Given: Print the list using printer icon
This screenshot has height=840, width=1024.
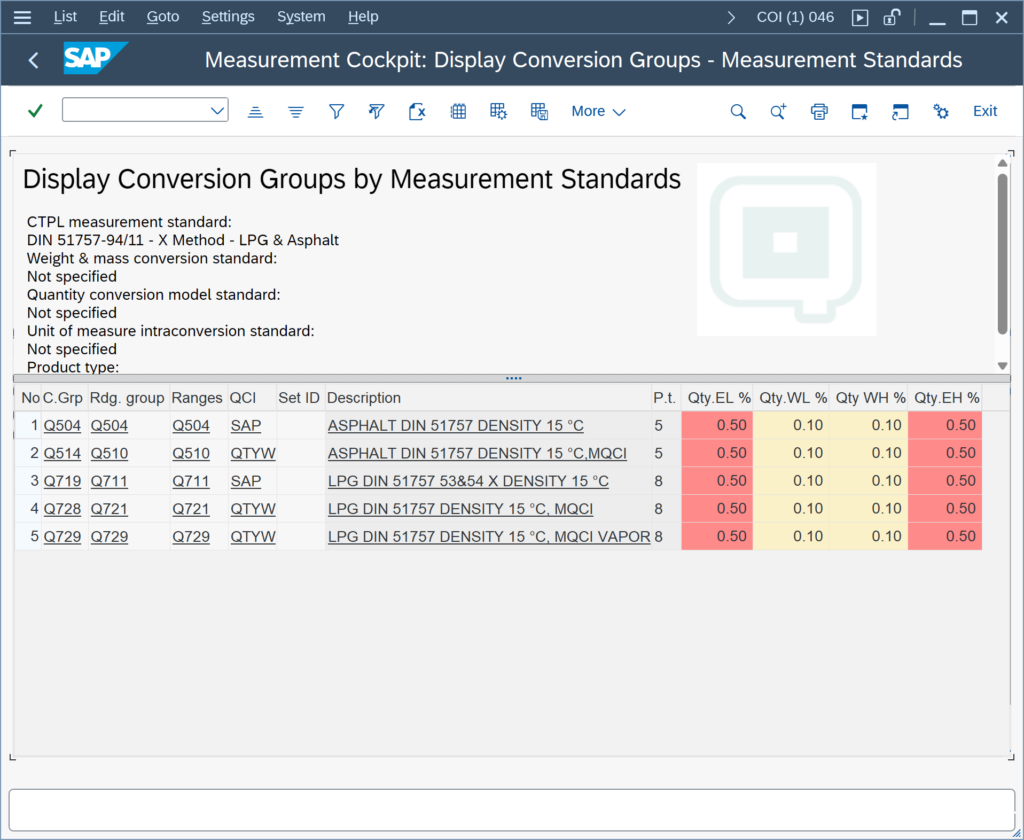Looking at the screenshot, I should (819, 112).
